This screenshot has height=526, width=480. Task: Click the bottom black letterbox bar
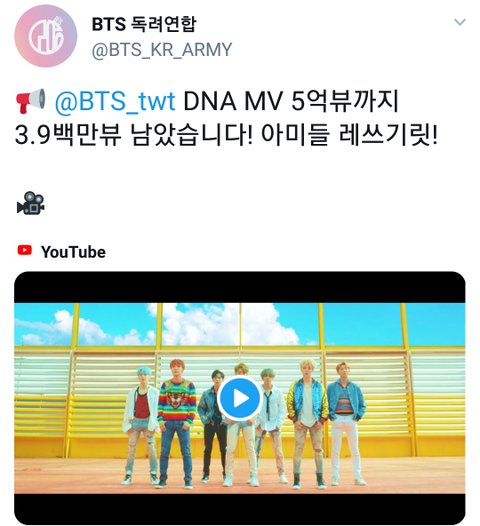[x=239, y=509]
